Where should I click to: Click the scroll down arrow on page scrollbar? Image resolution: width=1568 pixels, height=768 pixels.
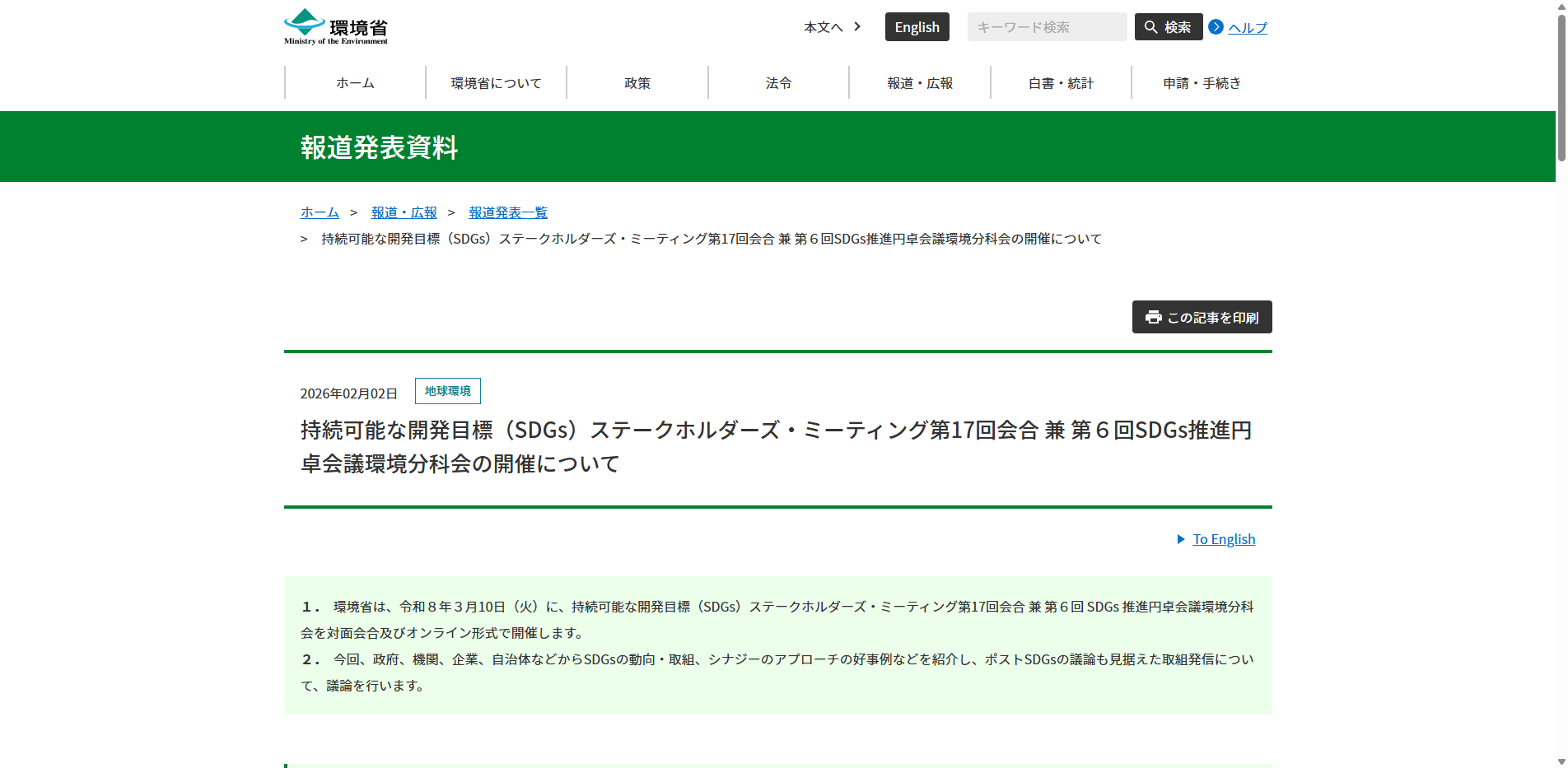[x=1561, y=761]
